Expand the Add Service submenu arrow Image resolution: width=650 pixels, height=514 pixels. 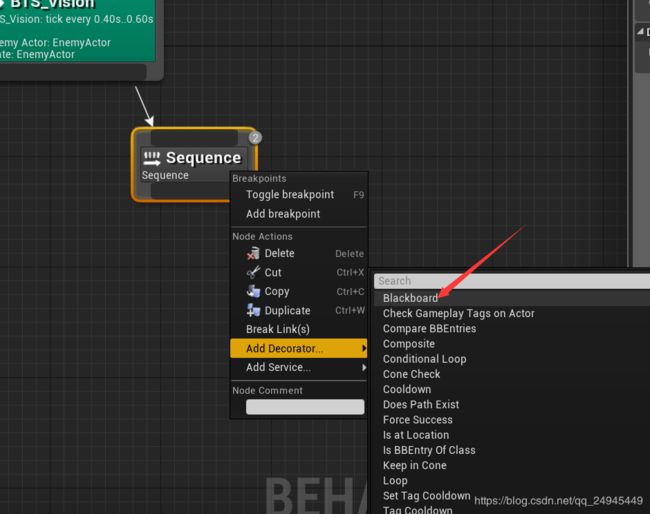364,367
